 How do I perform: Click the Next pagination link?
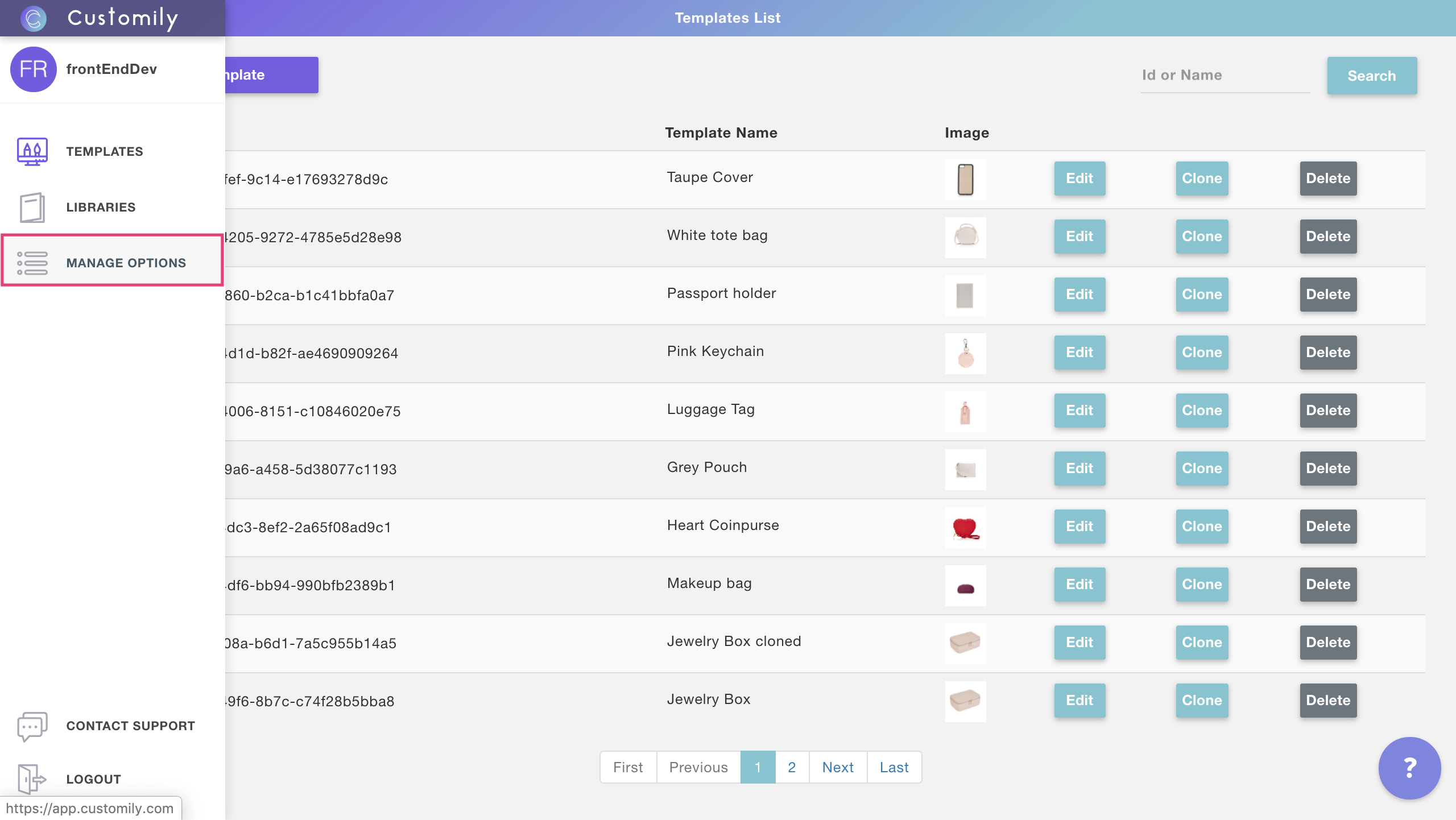coord(837,767)
